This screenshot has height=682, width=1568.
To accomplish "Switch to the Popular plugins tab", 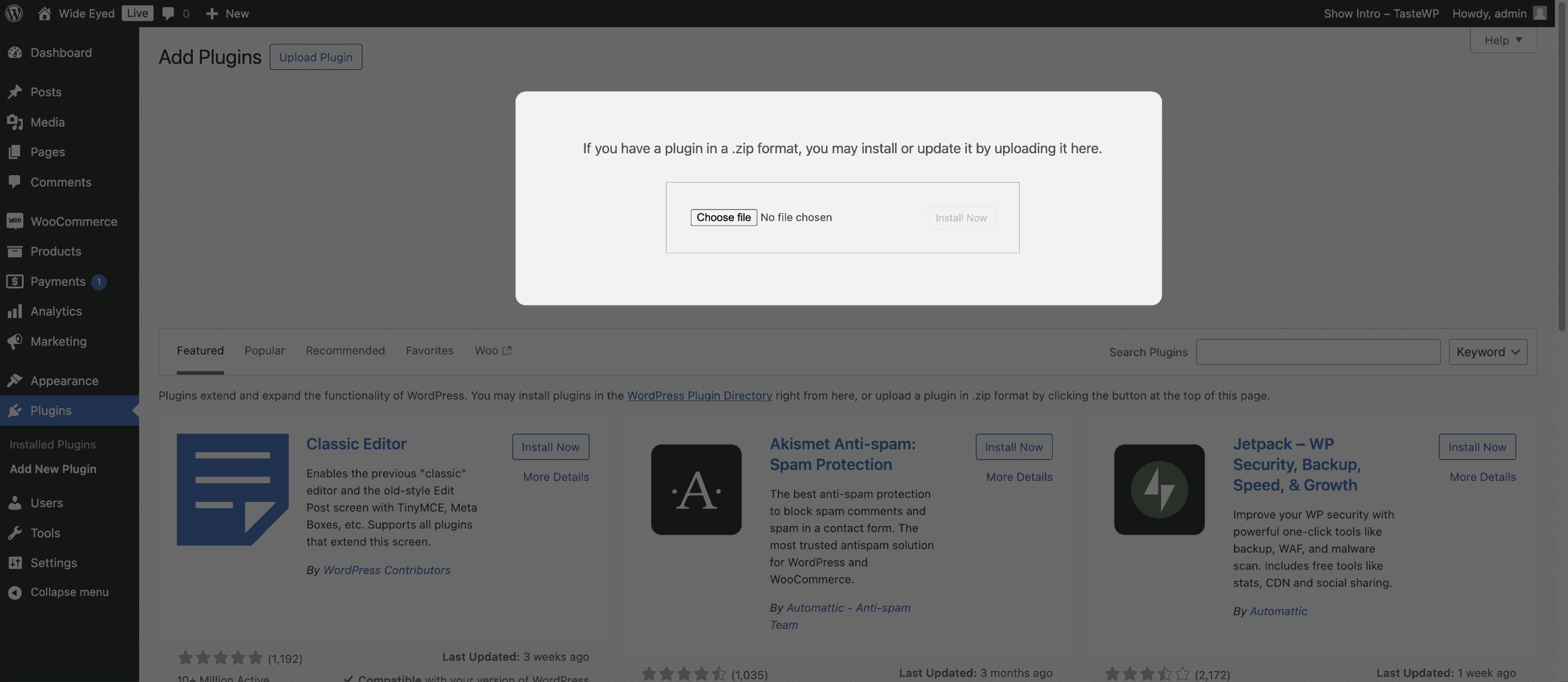I will pos(264,350).
